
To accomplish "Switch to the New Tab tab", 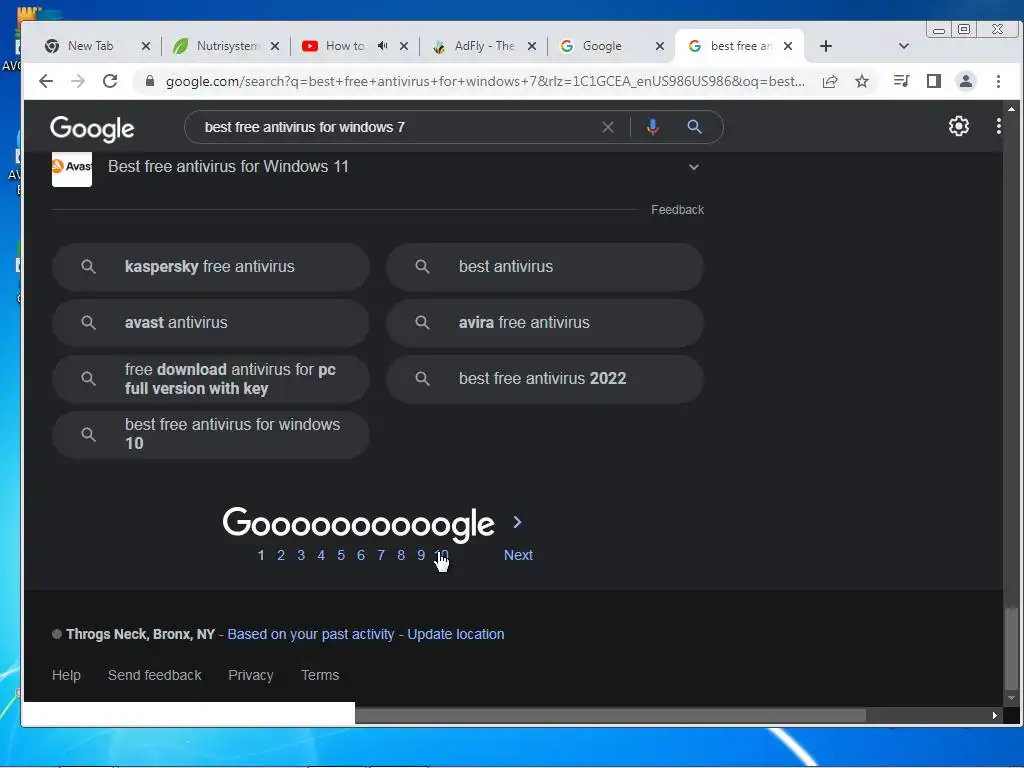I will [91, 46].
